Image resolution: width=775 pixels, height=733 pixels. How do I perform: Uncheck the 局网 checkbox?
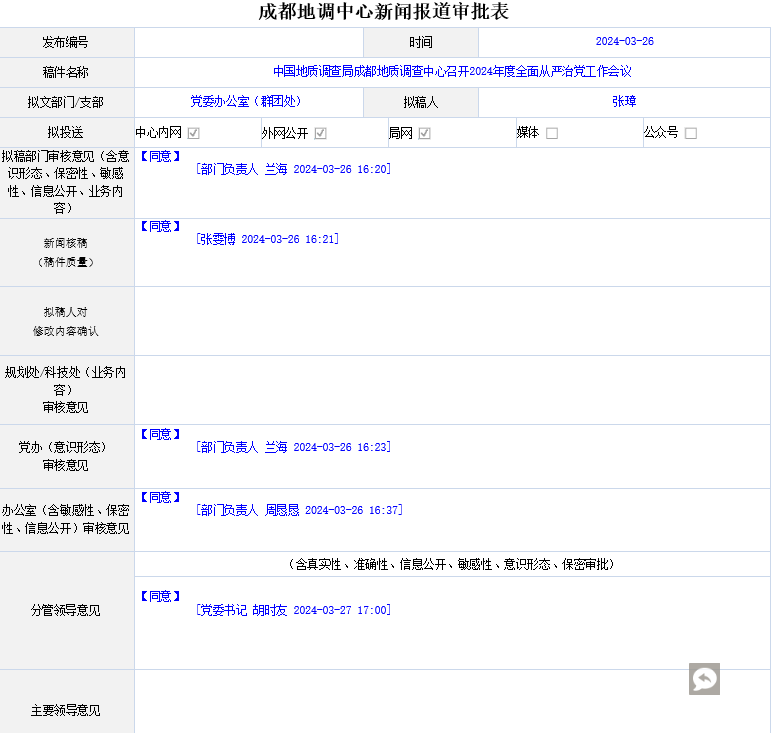coord(425,133)
